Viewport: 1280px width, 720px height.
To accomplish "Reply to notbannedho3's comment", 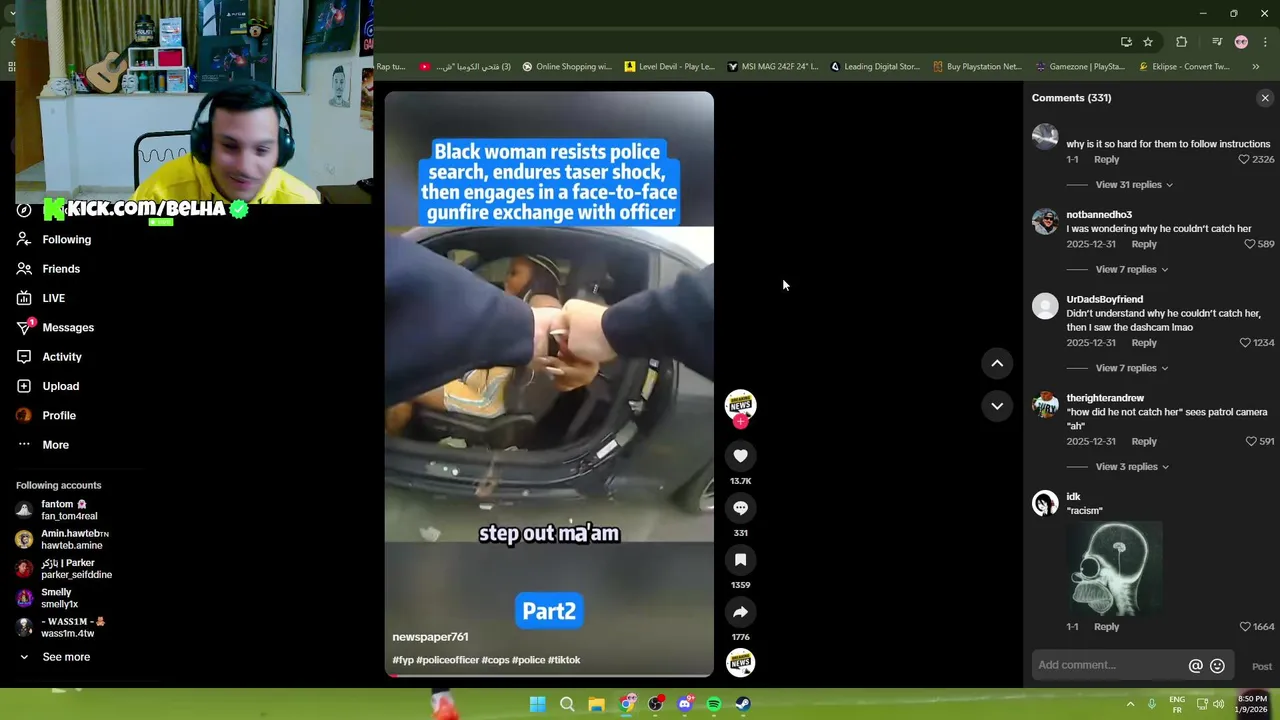I will [1144, 244].
